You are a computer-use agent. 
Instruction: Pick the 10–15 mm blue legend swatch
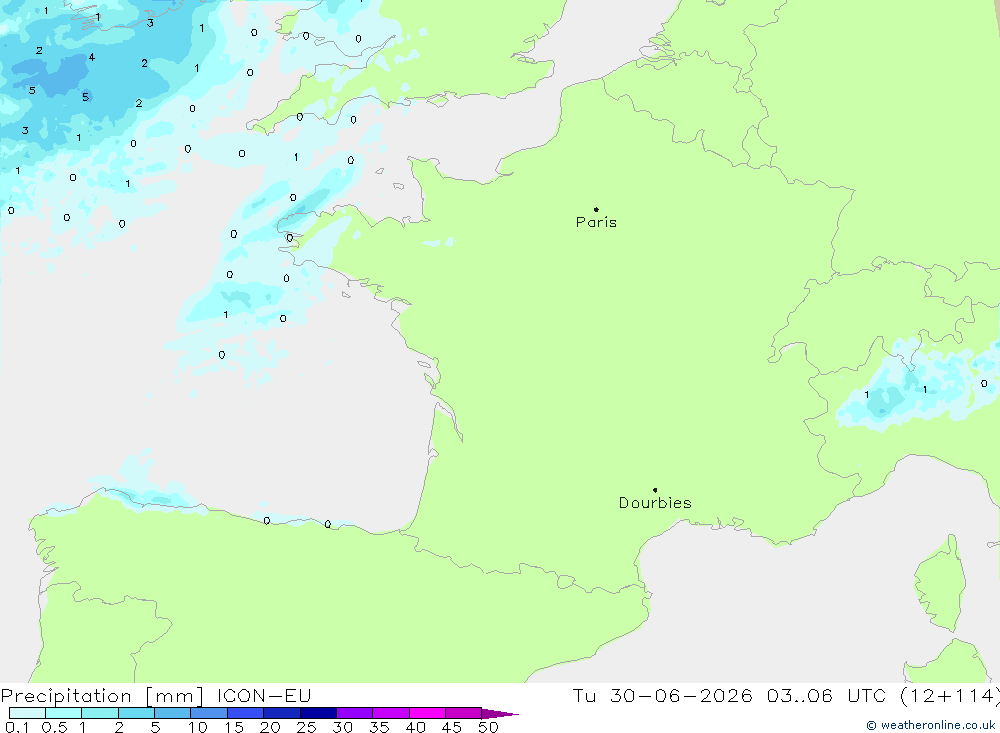click(209, 713)
